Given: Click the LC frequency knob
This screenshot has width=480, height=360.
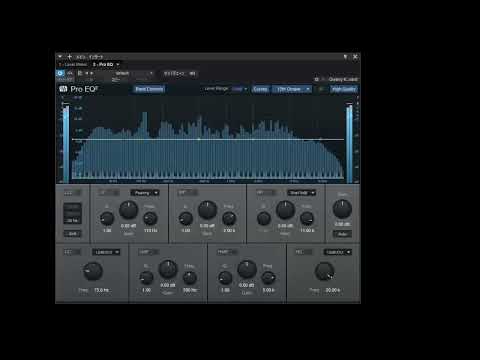Looking at the screenshot, I should [93, 271].
